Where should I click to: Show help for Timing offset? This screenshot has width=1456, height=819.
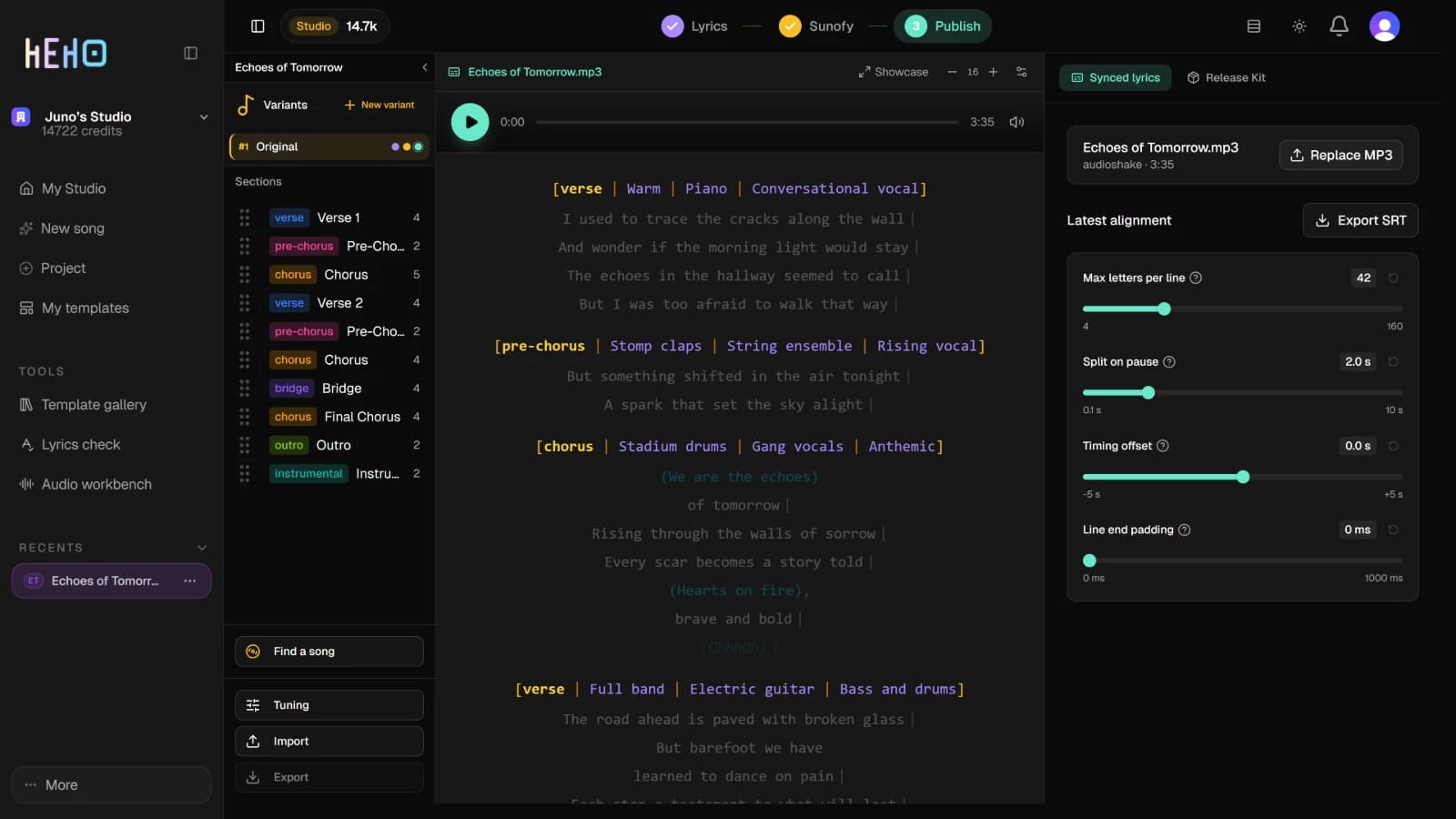click(1162, 446)
